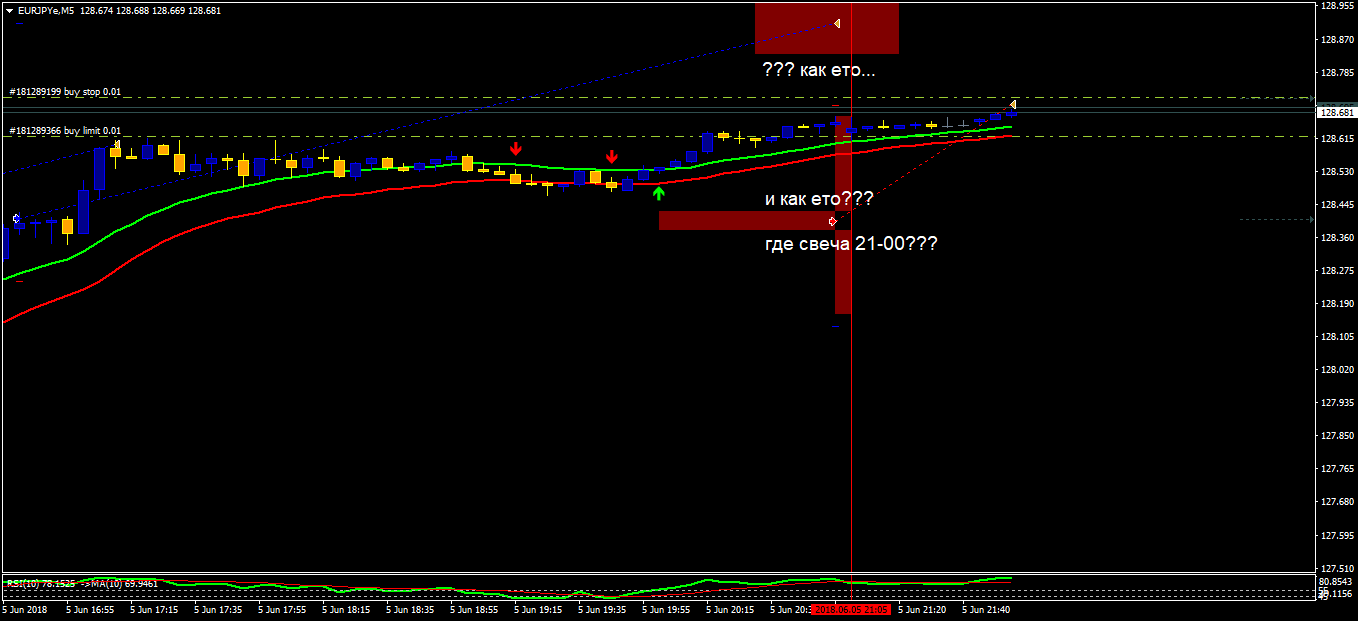Click the 128.190 price scale value

point(1337,303)
